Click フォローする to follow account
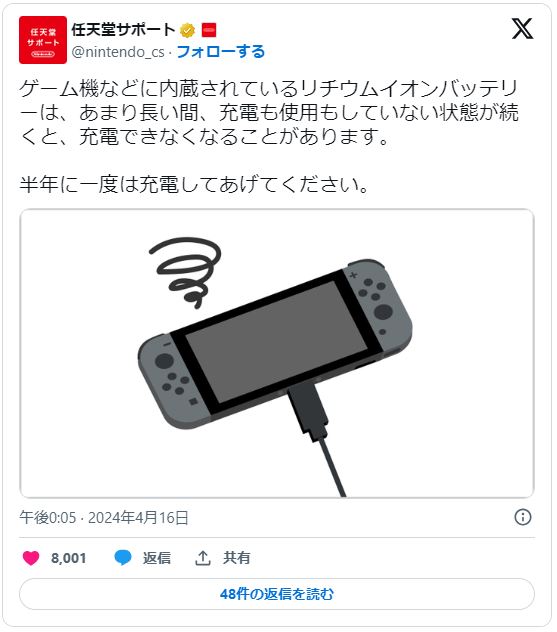The height and width of the screenshot is (632, 557). pyautogui.click(x=221, y=52)
